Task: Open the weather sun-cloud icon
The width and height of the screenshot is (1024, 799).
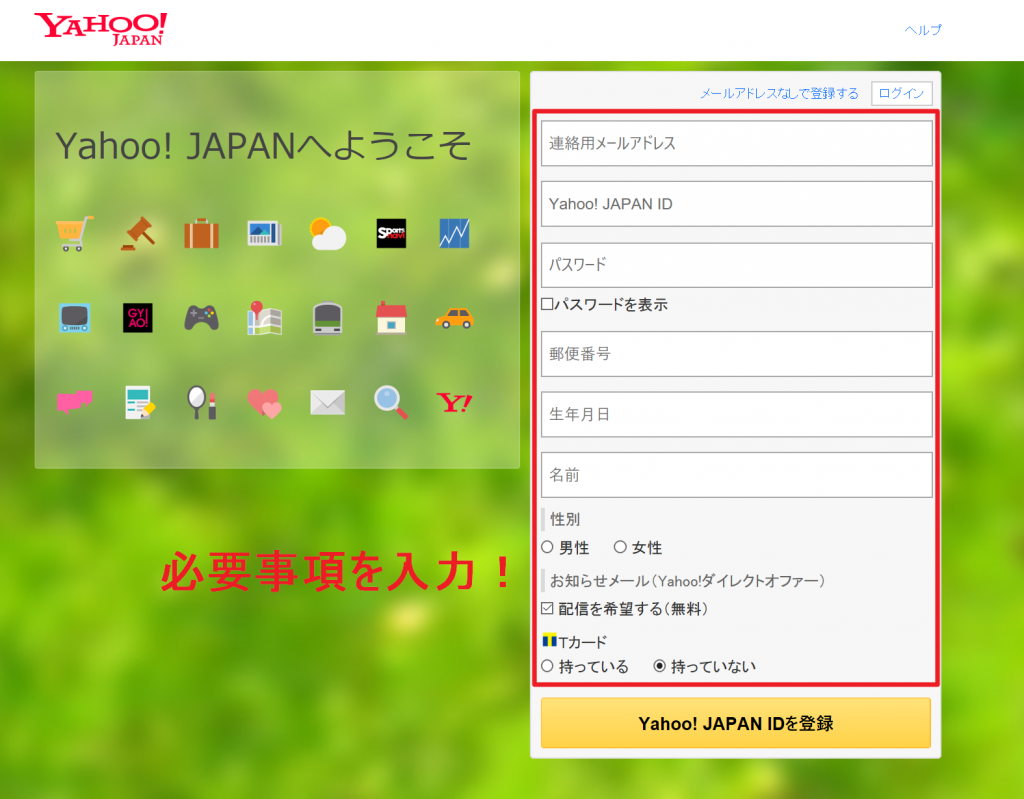Action: click(328, 234)
